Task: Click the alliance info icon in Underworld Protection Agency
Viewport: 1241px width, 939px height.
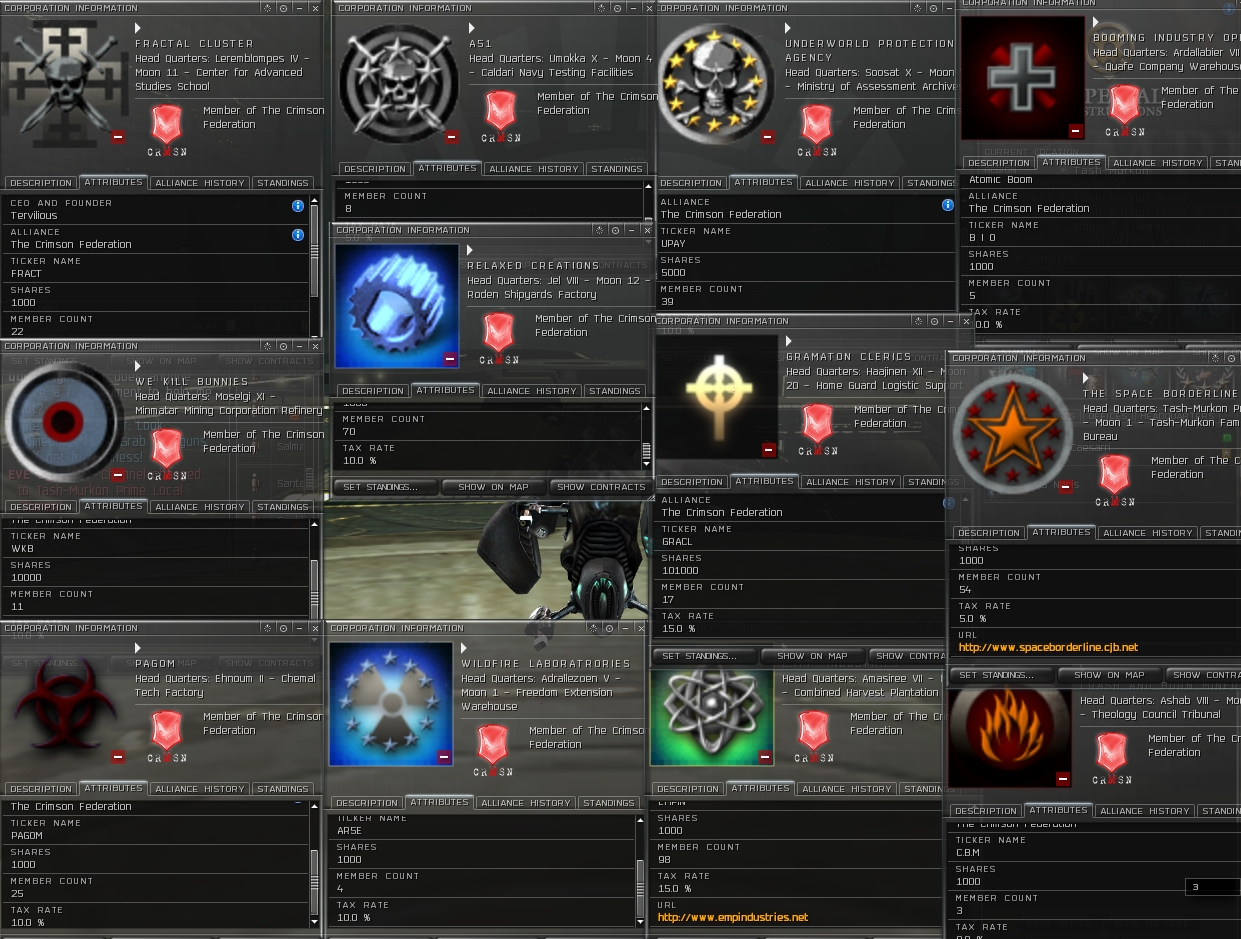Action: pyautogui.click(x=948, y=205)
